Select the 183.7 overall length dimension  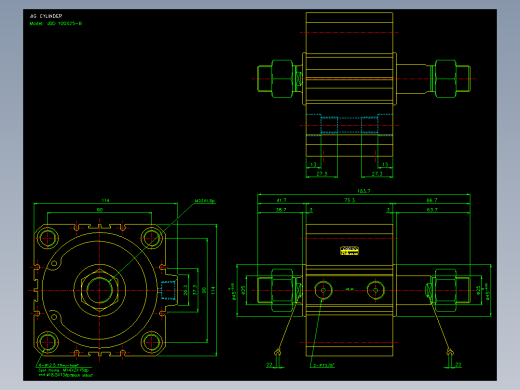coord(363,191)
